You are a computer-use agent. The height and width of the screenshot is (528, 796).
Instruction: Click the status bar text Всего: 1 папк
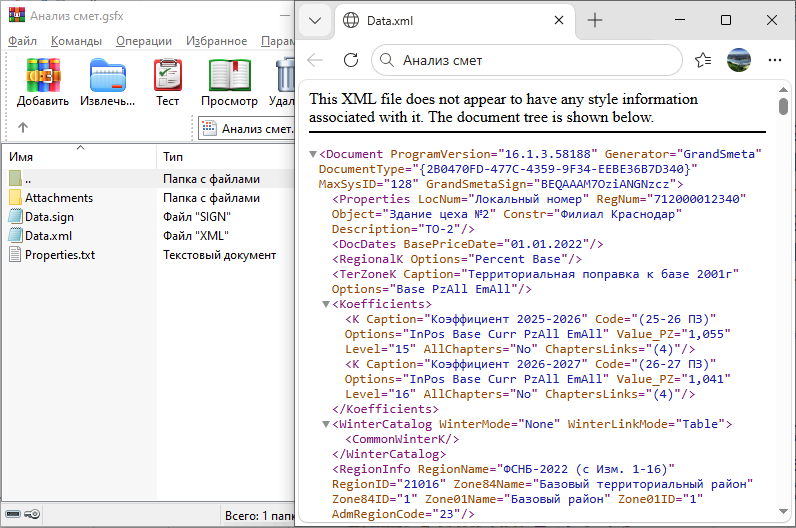259,516
